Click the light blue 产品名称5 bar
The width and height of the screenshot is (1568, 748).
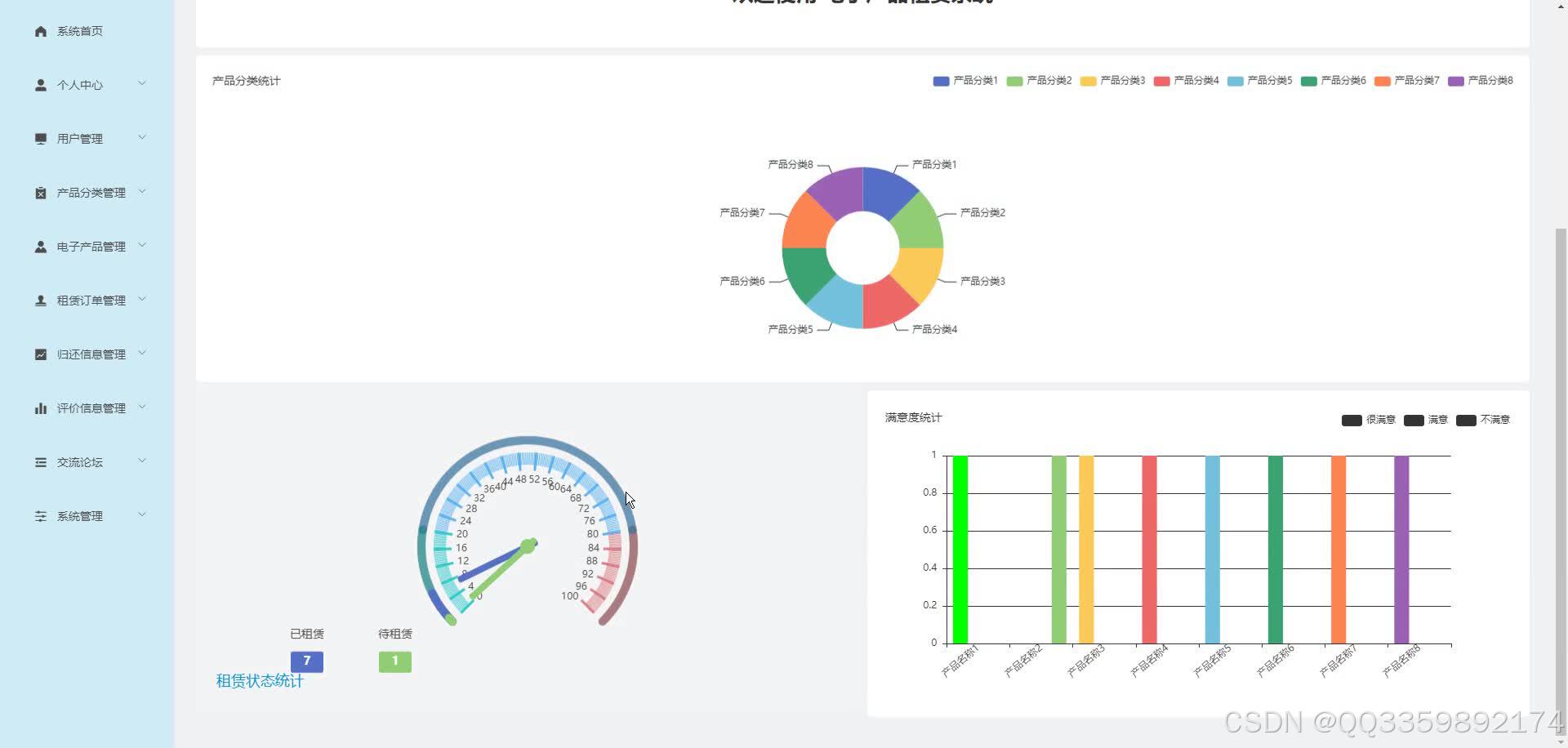pos(1213,550)
